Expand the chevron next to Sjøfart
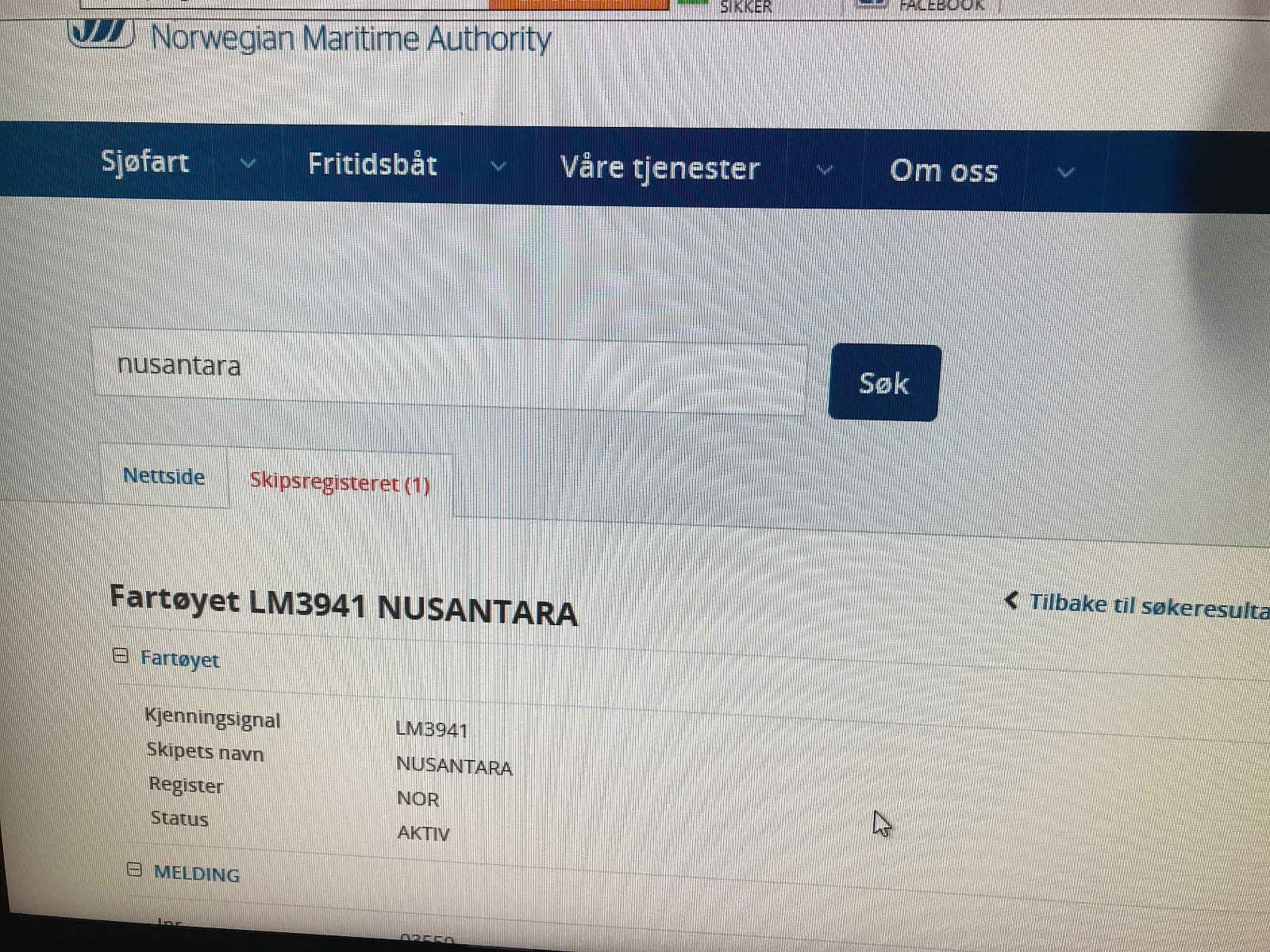1270x952 pixels. (248, 164)
